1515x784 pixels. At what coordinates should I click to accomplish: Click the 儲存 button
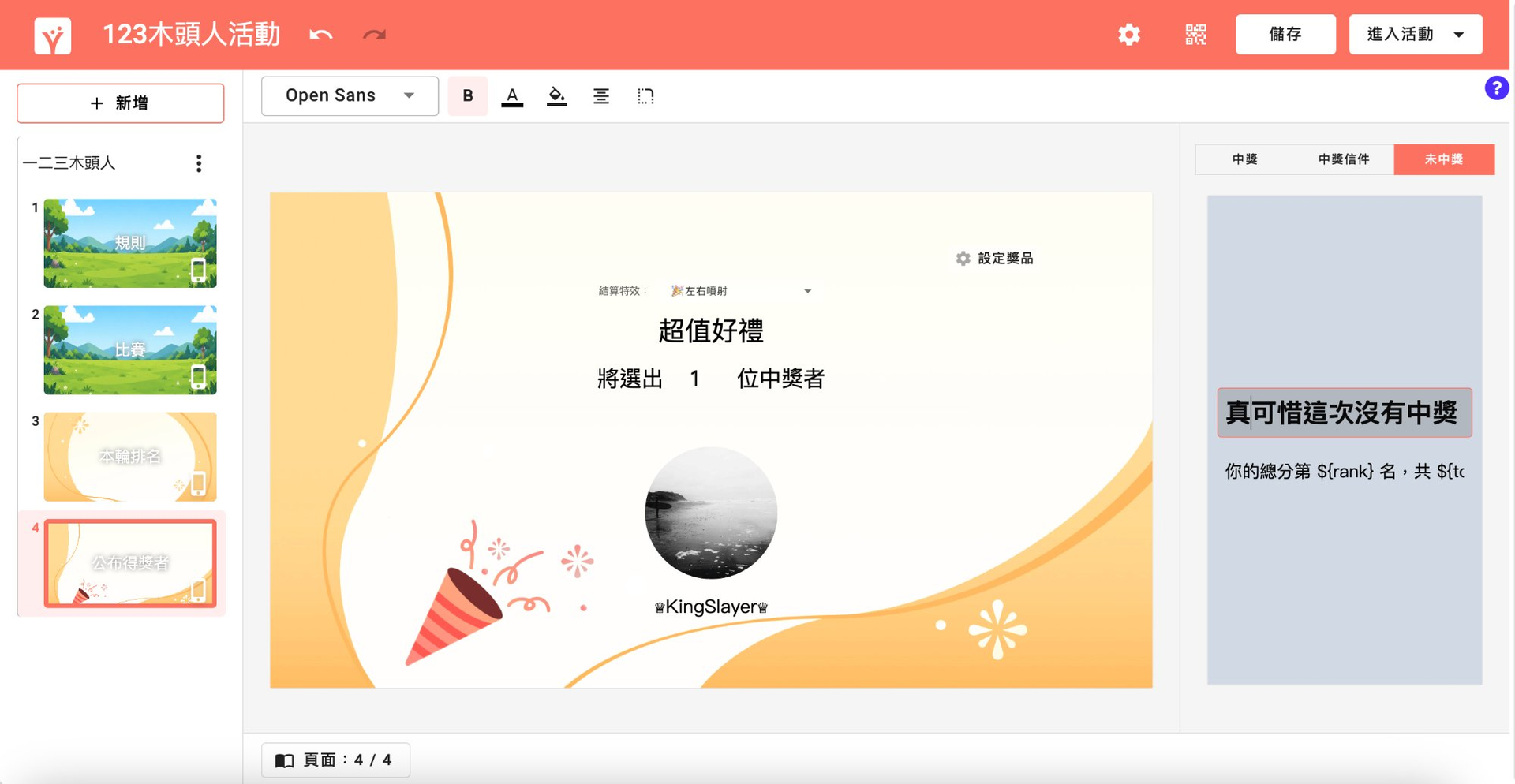pos(1285,35)
